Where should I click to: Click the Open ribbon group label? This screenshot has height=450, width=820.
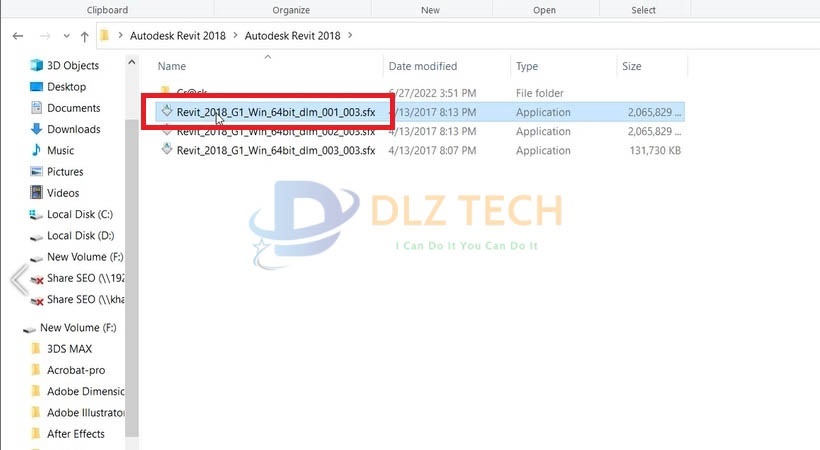click(x=544, y=10)
